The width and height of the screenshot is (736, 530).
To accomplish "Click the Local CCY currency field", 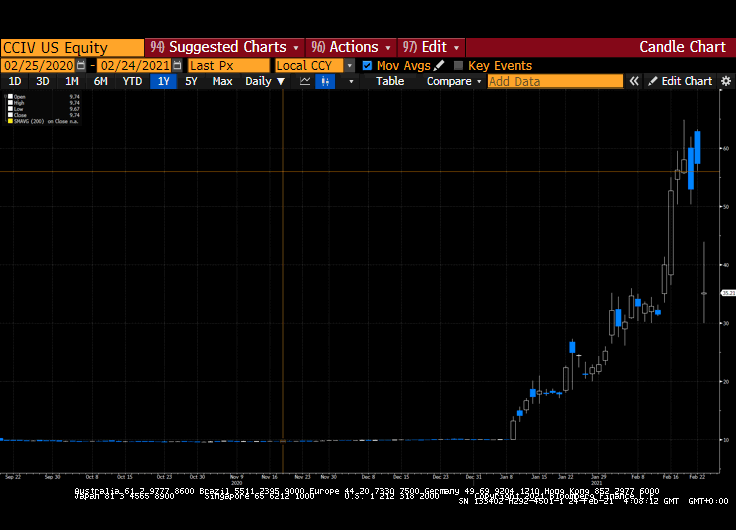I will 310,65.
